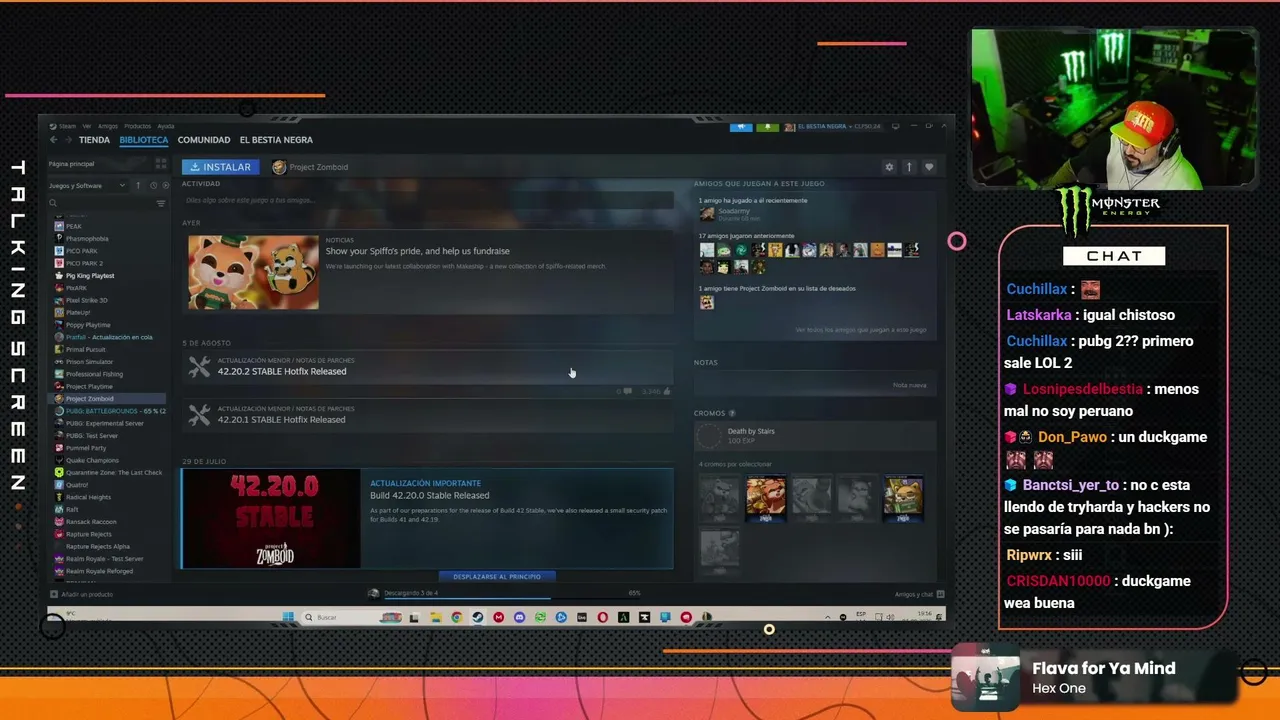The height and width of the screenshot is (720, 1280).
Task: Open the Productos menu
Action: 138,126
